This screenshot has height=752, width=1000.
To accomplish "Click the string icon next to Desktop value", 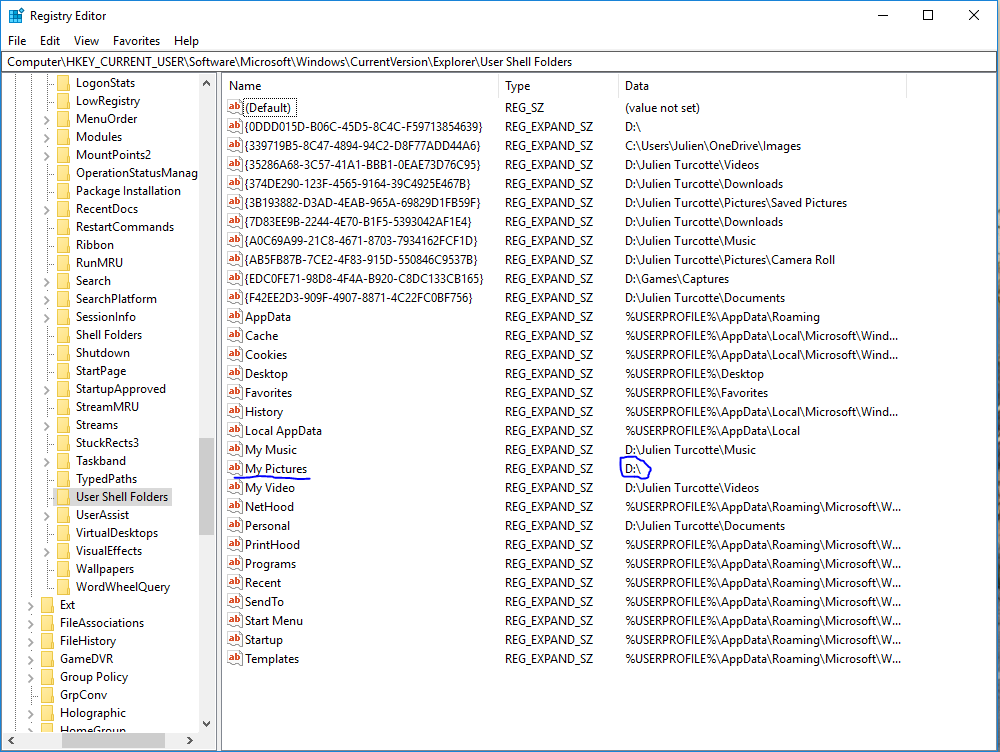I will pyautogui.click(x=235, y=373).
